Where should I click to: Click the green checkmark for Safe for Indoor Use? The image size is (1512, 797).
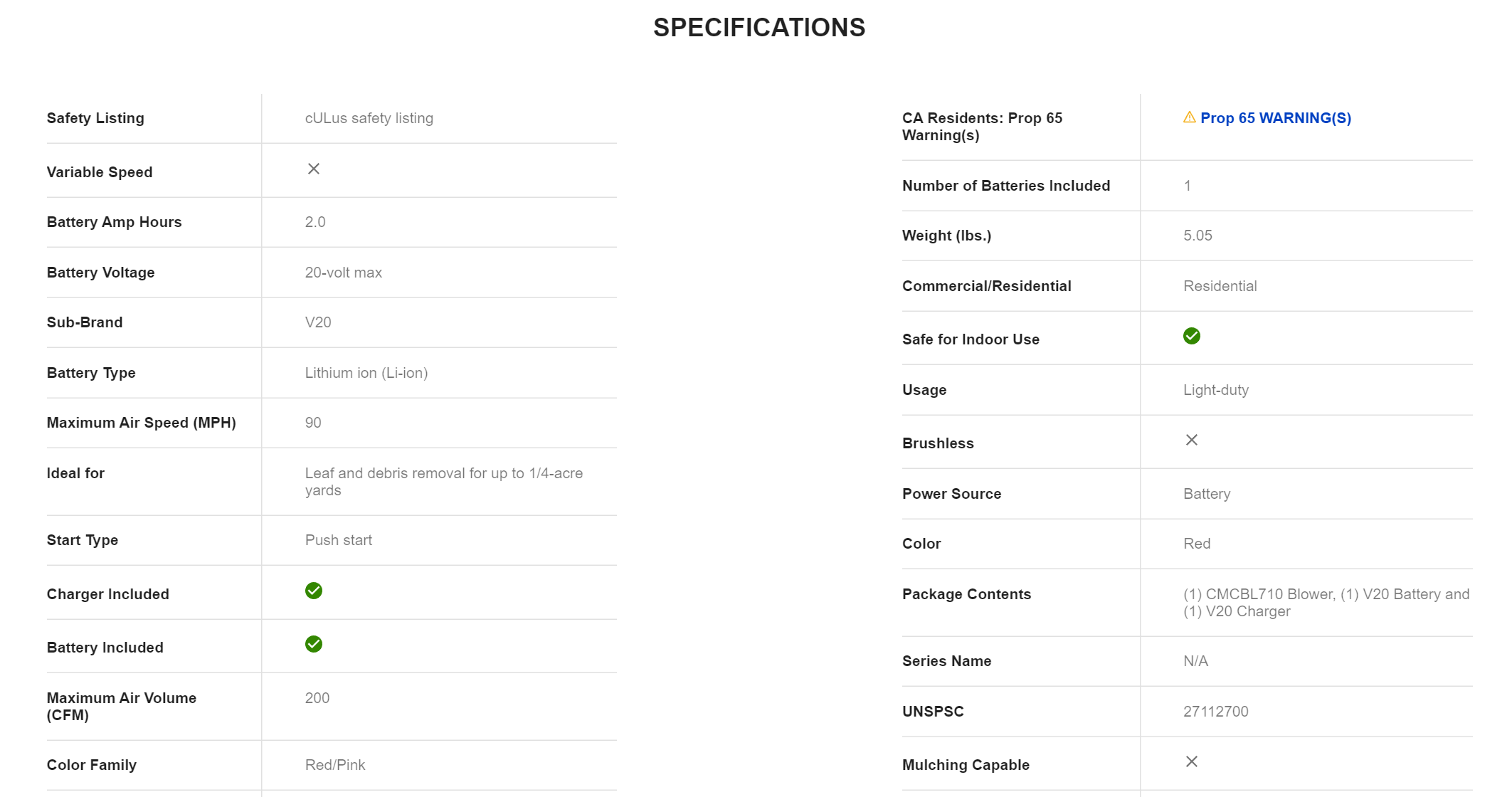tap(1191, 336)
